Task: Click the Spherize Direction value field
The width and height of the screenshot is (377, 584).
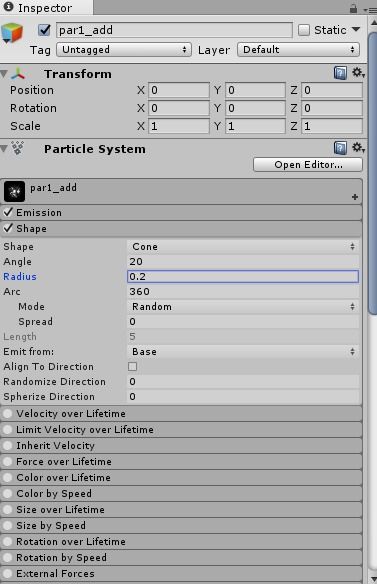Action: (243, 396)
